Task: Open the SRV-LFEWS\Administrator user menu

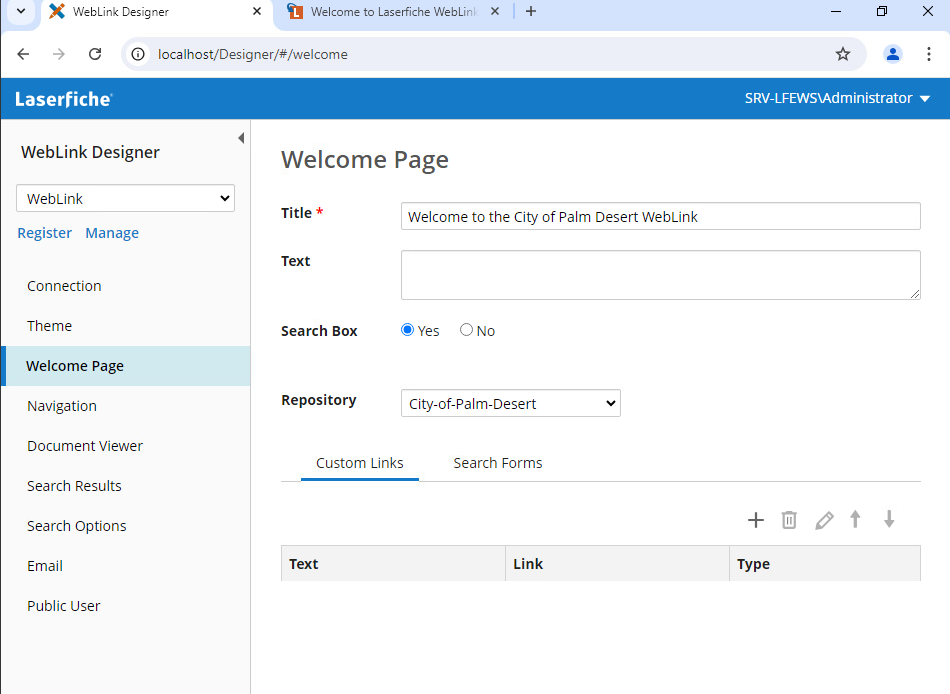Action: pos(837,98)
